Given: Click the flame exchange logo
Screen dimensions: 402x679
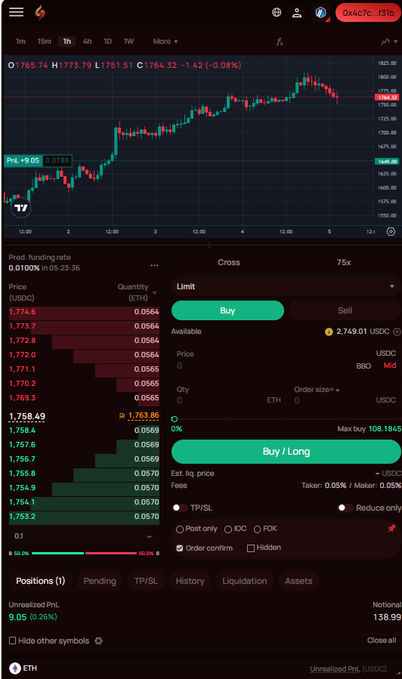Looking at the screenshot, I should tap(40, 13).
